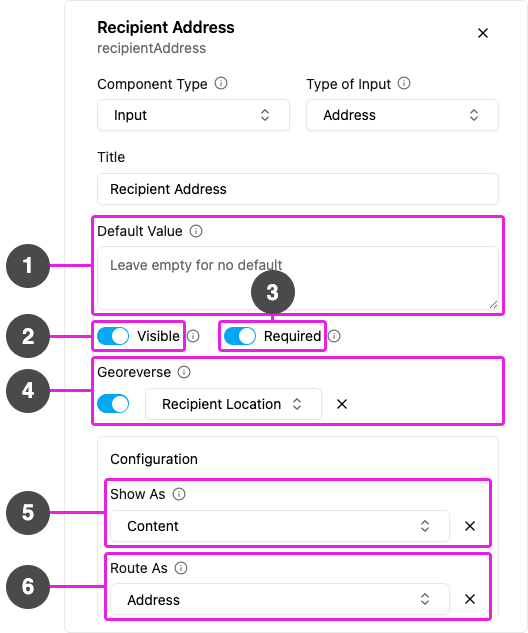Click the Default Value text area
528x633 pixels.
click(x=298, y=279)
